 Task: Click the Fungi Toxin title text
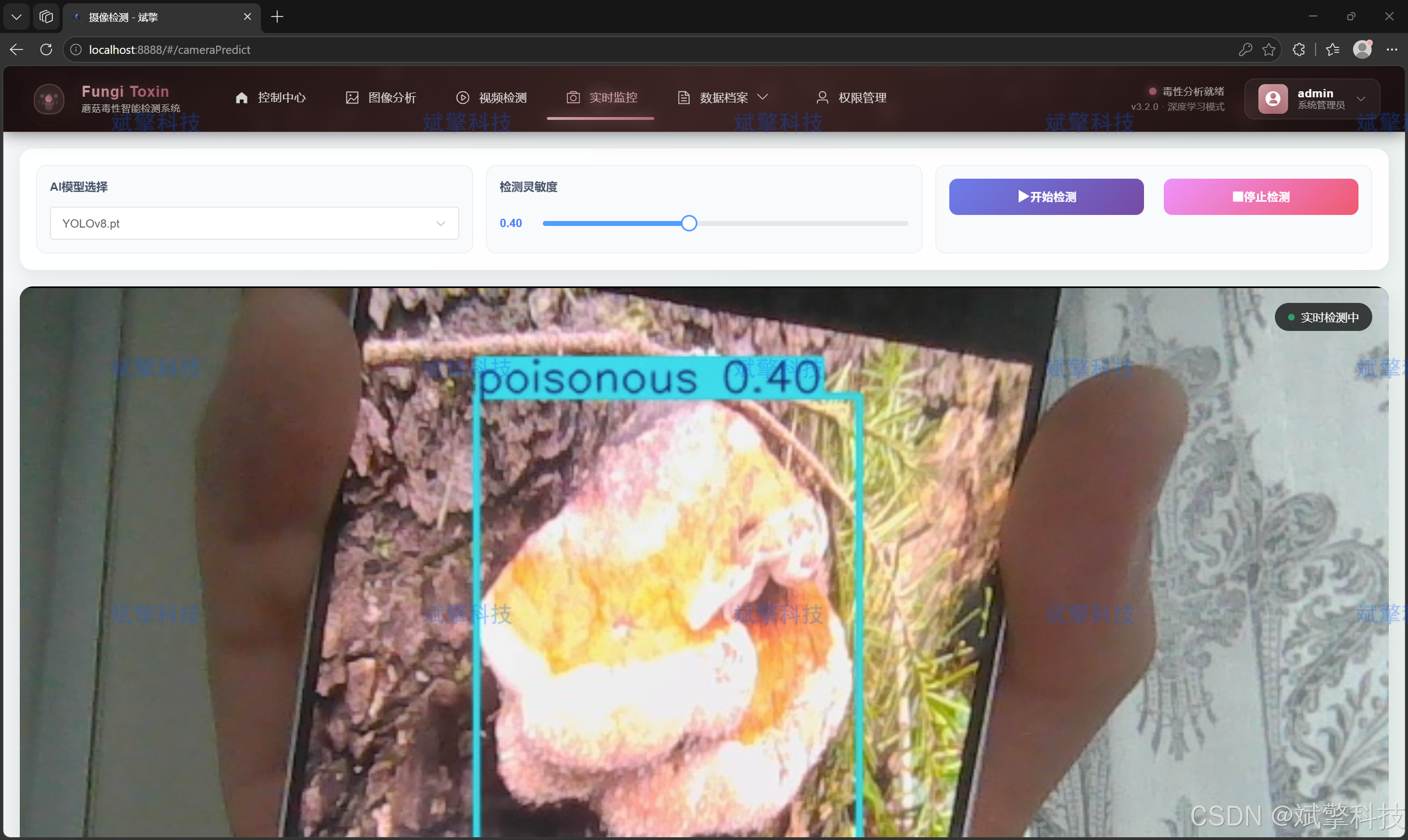coord(125,91)
